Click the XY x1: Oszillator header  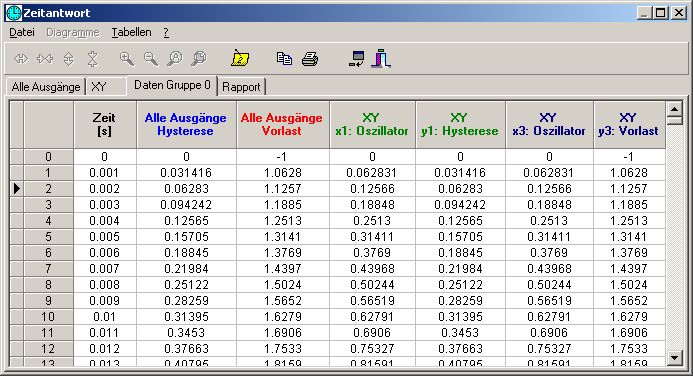coord(372,125)
